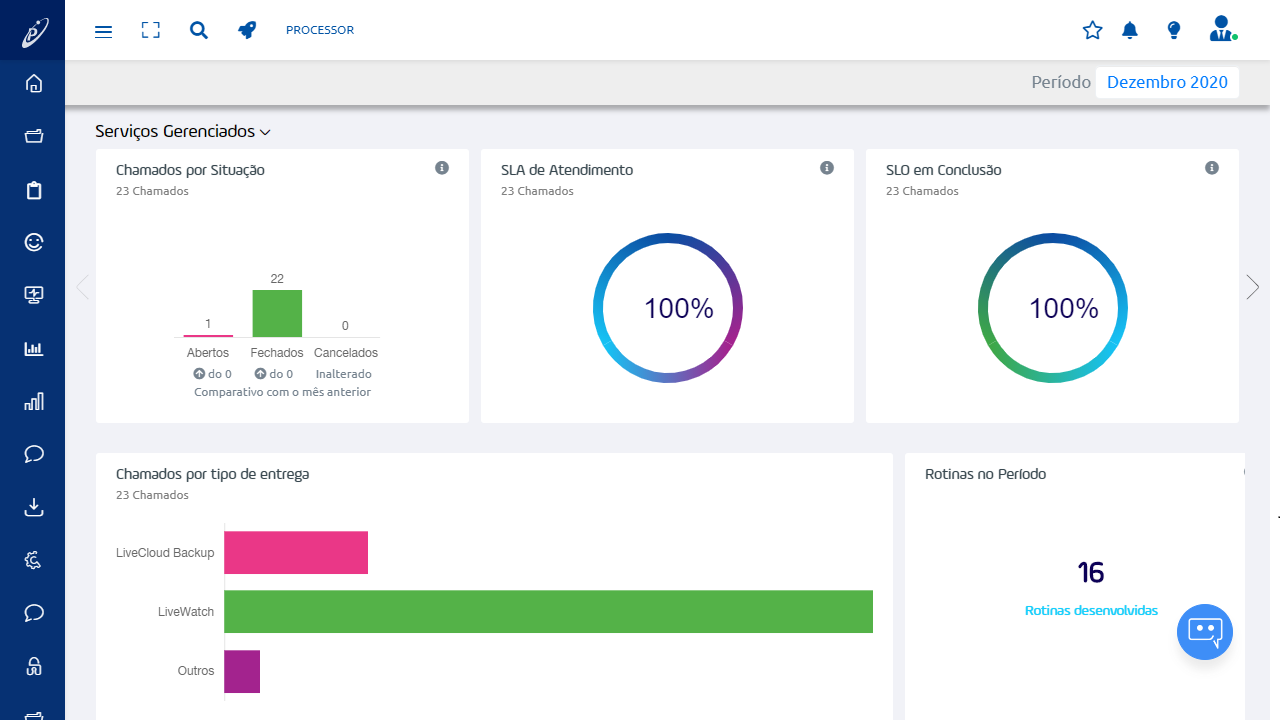Click the rocket icon in the top bar
1280x720 pixels.
[x=247, y=30]
